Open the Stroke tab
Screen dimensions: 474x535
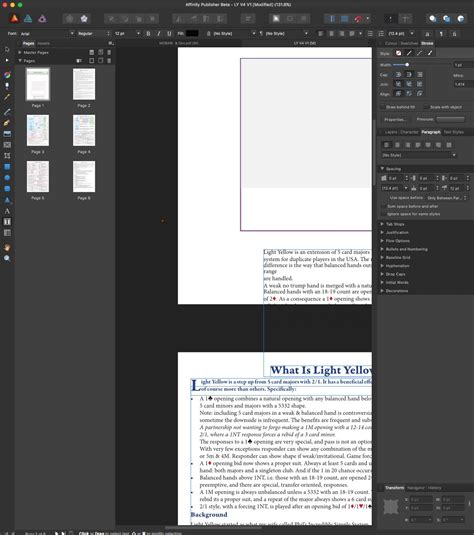pos(427,44)
